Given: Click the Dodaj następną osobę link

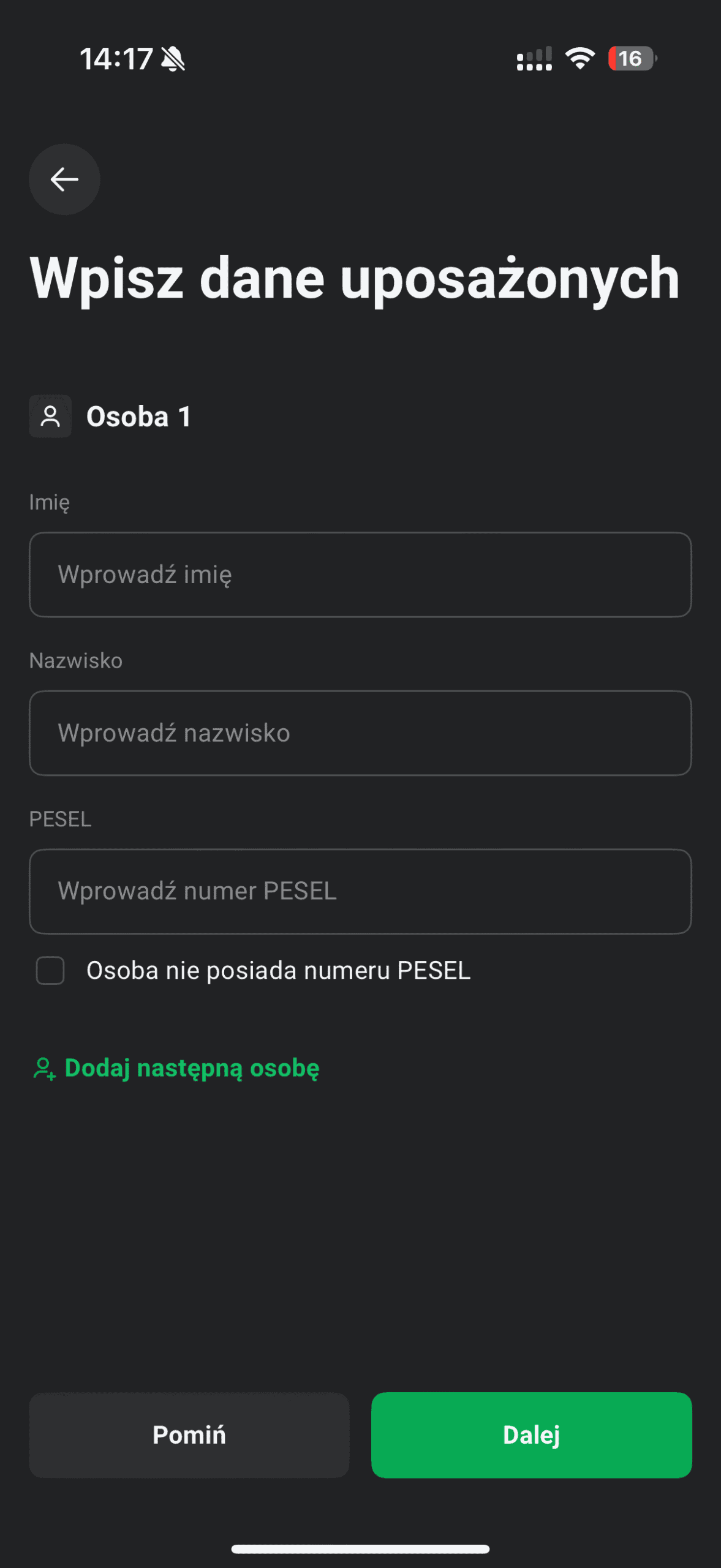Looking at the screenshot, I should pos(192,1068).
